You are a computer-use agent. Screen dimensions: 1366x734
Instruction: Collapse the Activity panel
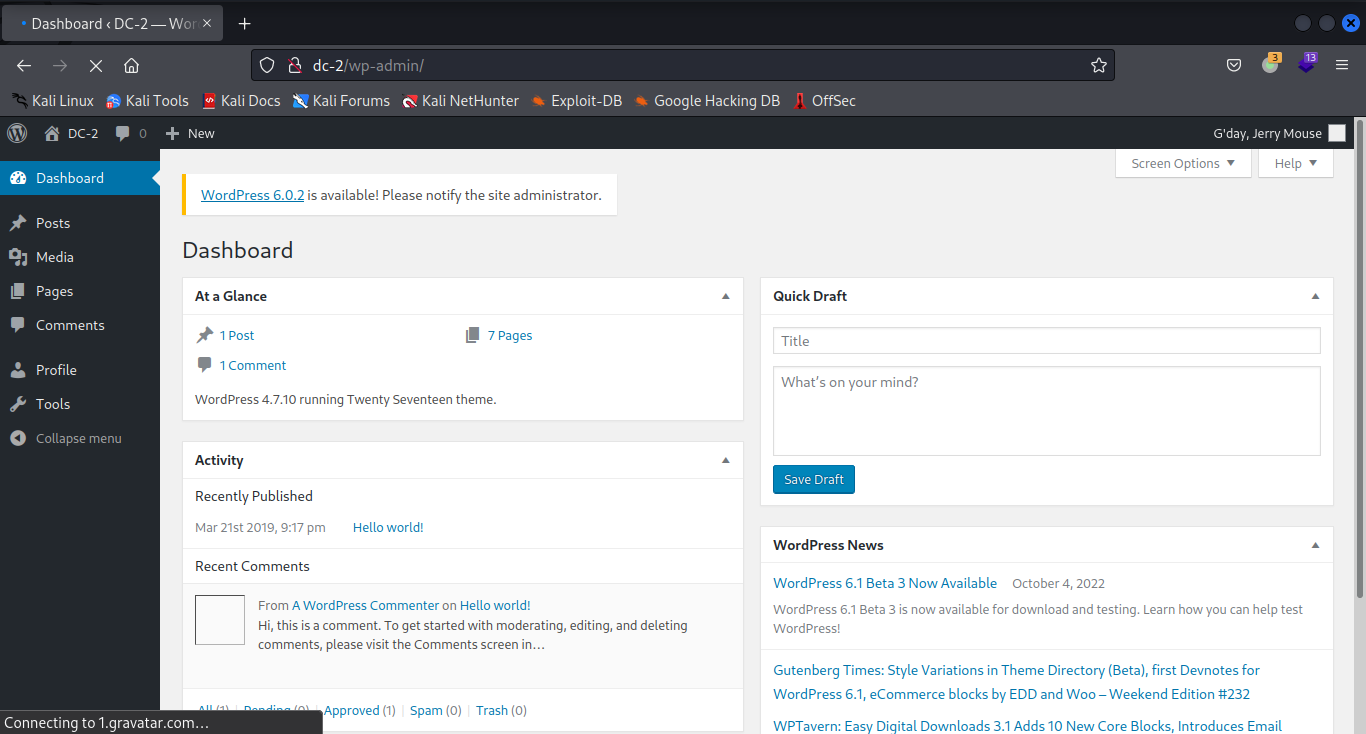(726, 460)
